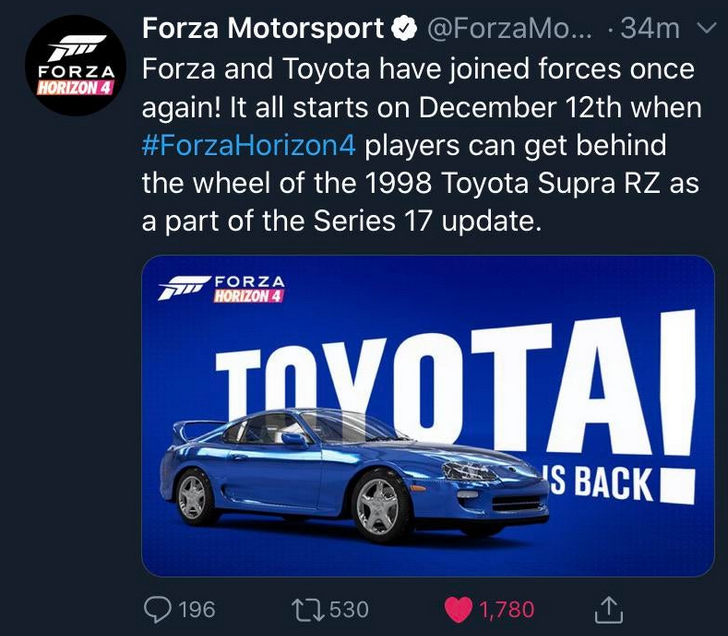Open the #ForzaHorizon4 hashtag link

click(249, 145)
